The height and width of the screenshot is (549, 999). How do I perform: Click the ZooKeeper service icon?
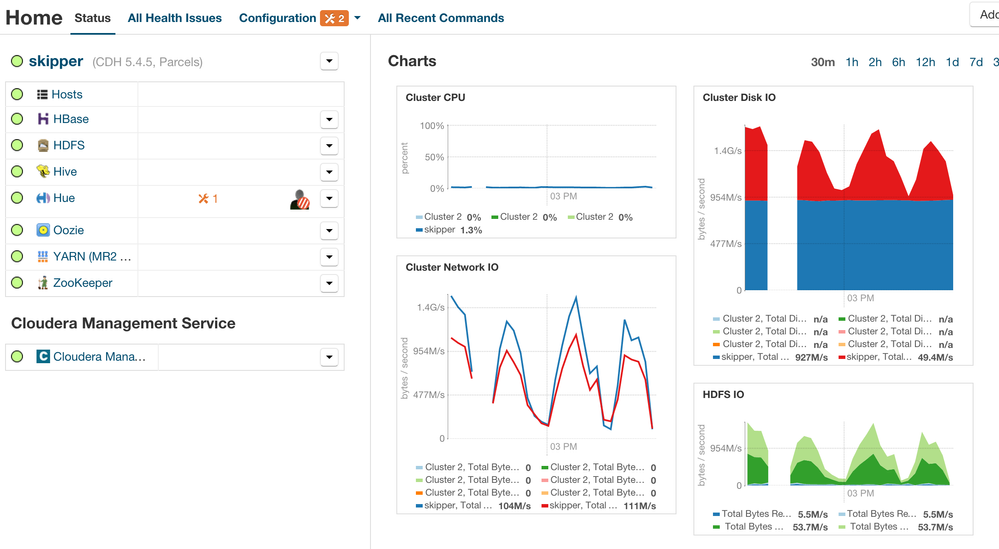pyautogui.click(x=43, y=283)
